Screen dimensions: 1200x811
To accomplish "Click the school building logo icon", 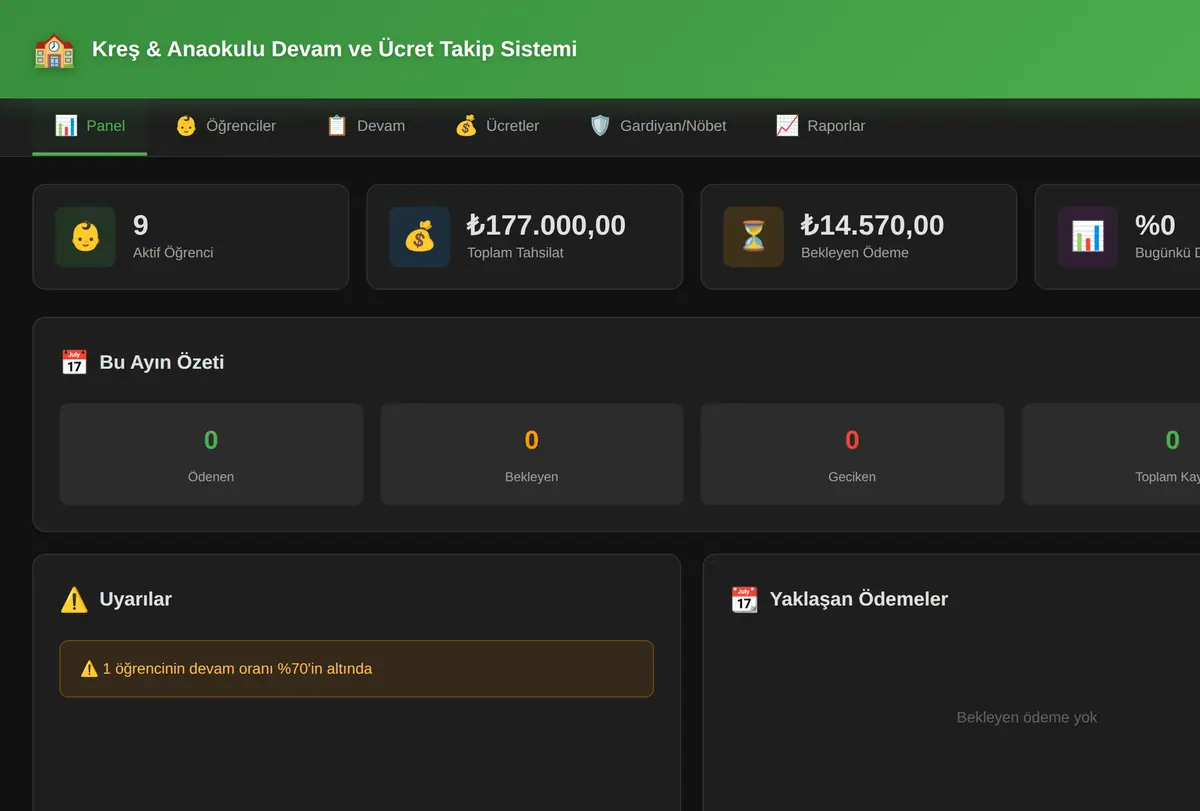I will [x=54, y=50].
